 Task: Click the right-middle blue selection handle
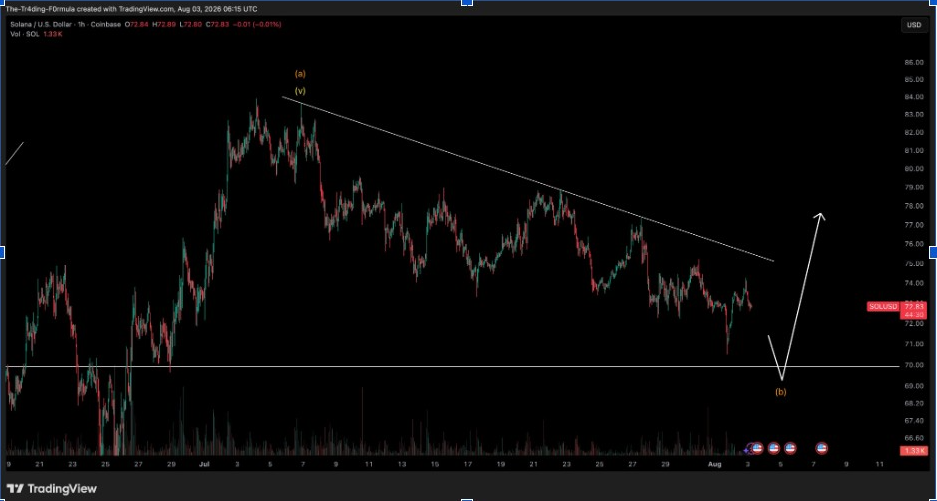[934, 252]
